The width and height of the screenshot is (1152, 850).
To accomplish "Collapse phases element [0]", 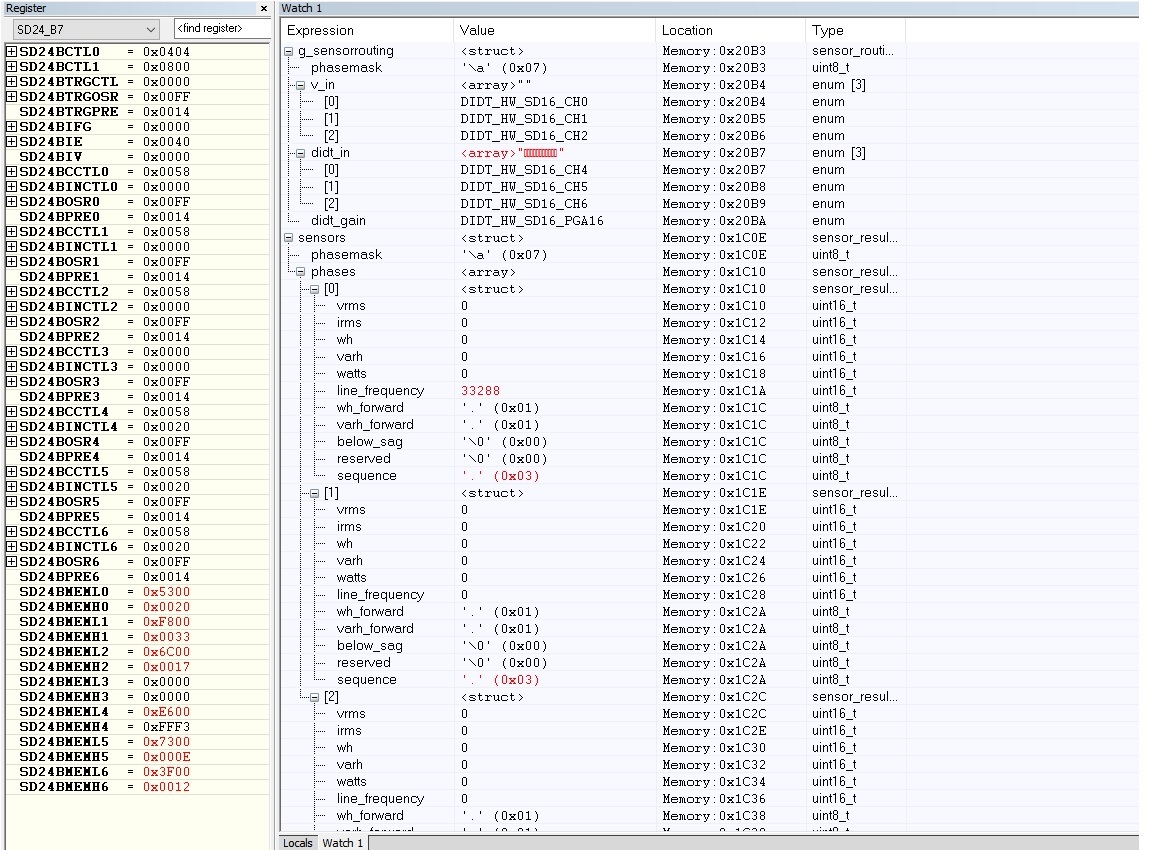I will click(314, 289).
